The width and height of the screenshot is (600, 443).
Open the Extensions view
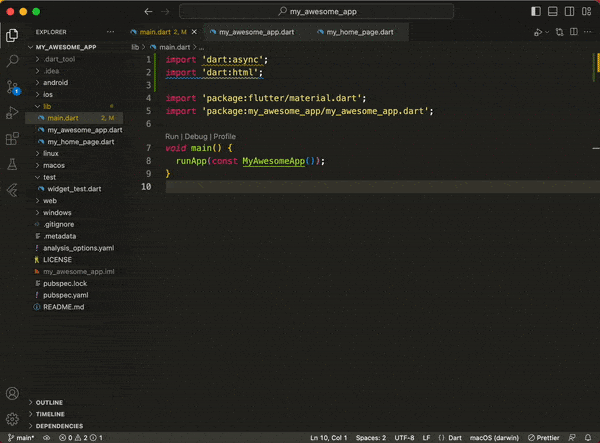coord(12,138)
